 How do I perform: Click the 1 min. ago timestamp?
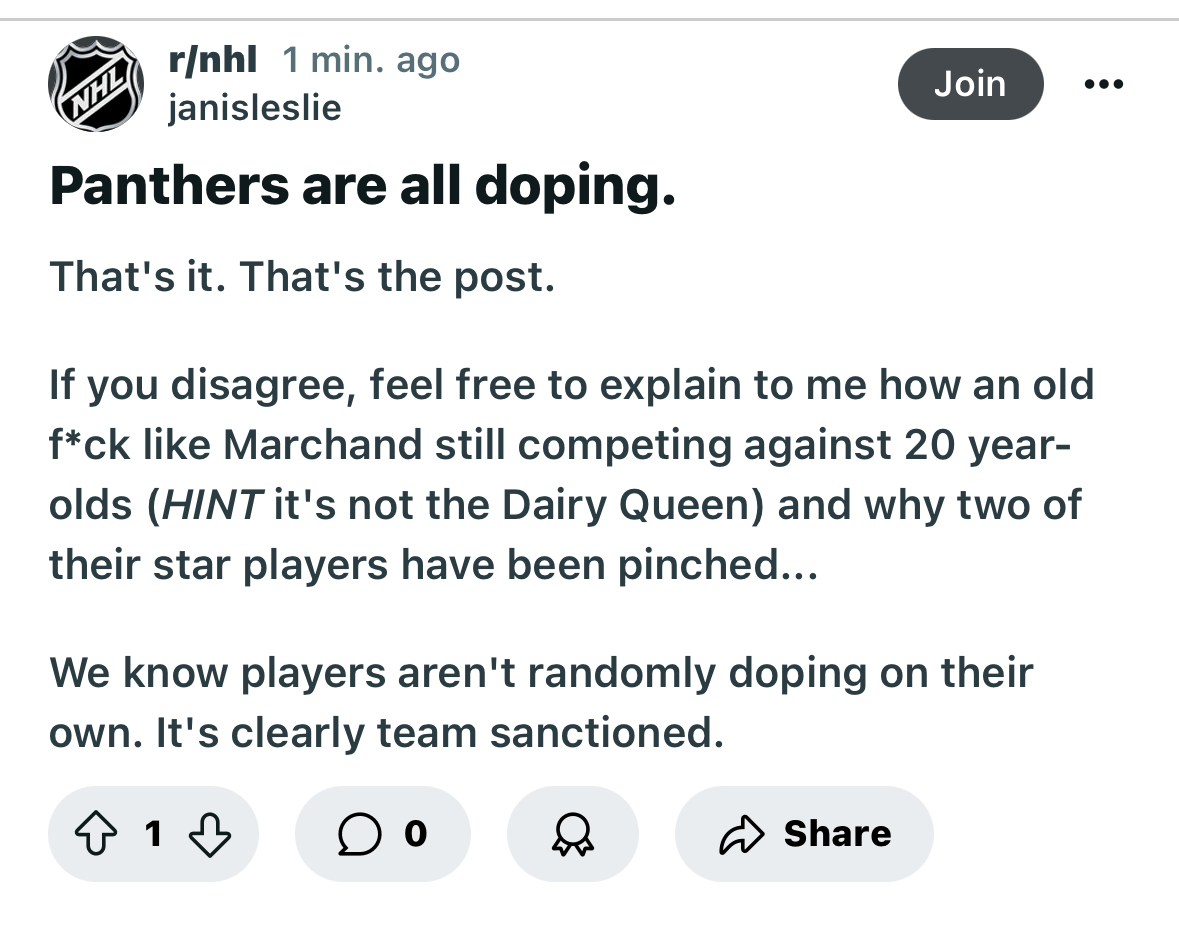tap(371, 60)
